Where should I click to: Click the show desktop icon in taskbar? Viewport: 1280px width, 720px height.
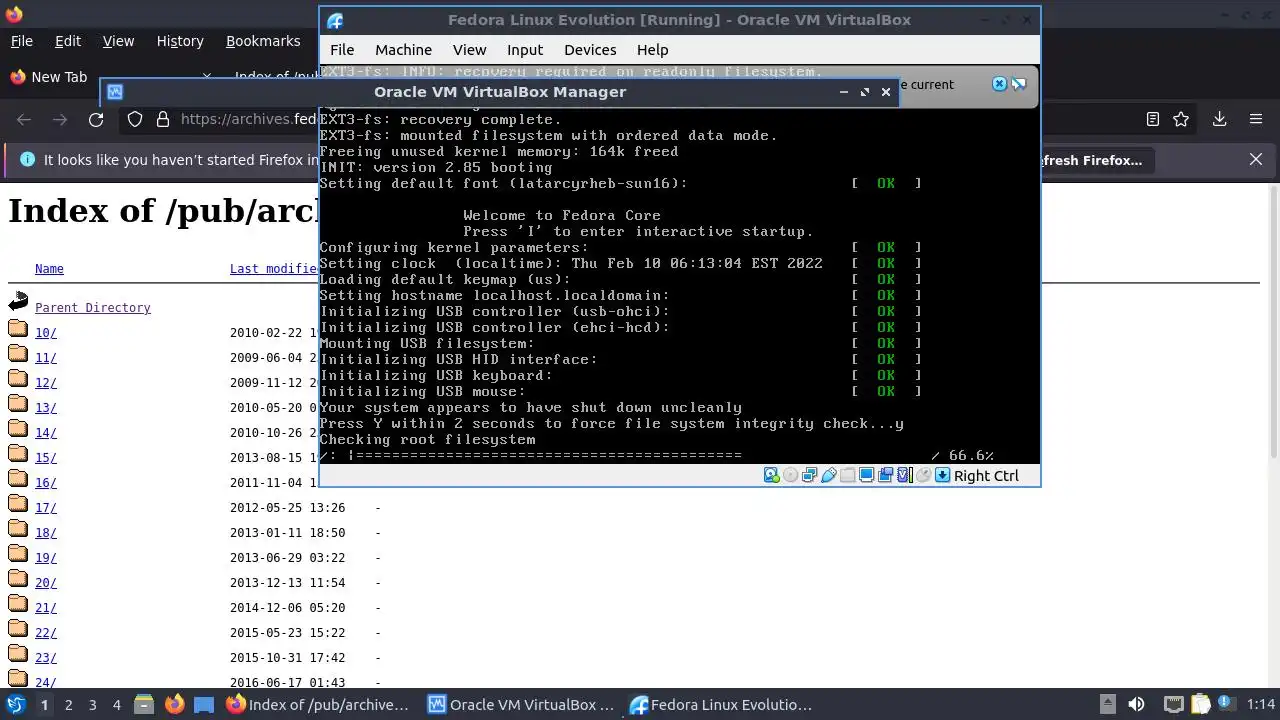tap(204, 704)
